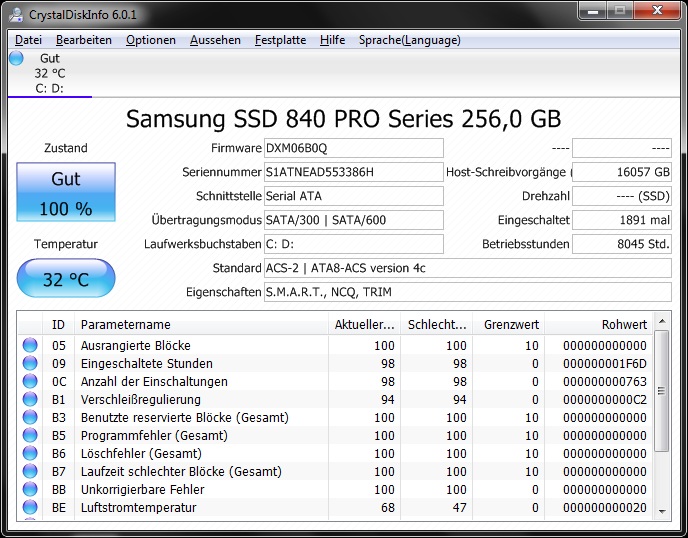Select the Ausrangierte Blöcke row text
Screen dimensions: 688x538
(x=136, y=345)
